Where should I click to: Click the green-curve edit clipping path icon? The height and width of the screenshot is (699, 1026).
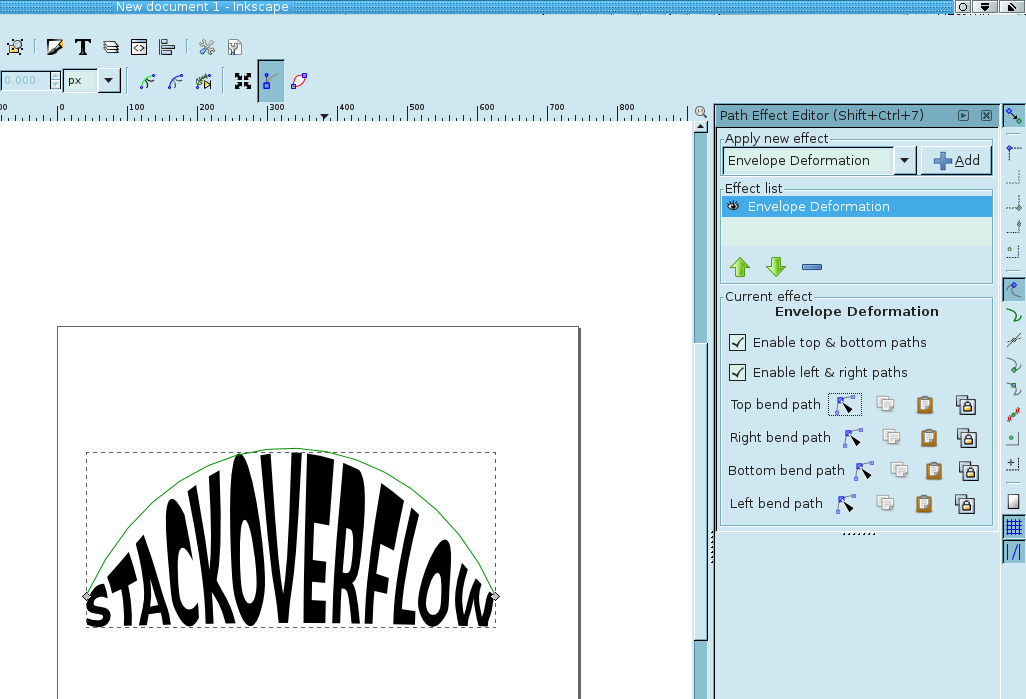pyautogui.click(x=147, y=81)
